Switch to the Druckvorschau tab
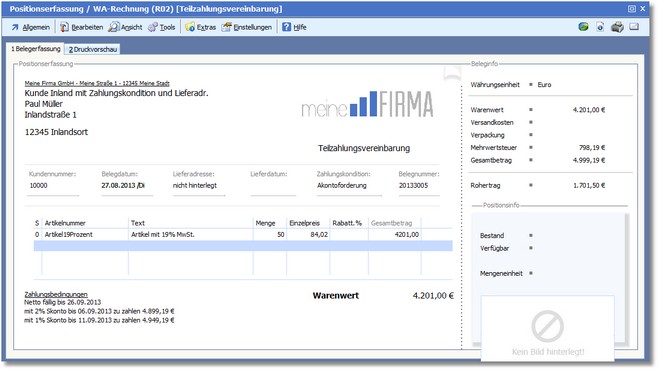 click(93, 50)
